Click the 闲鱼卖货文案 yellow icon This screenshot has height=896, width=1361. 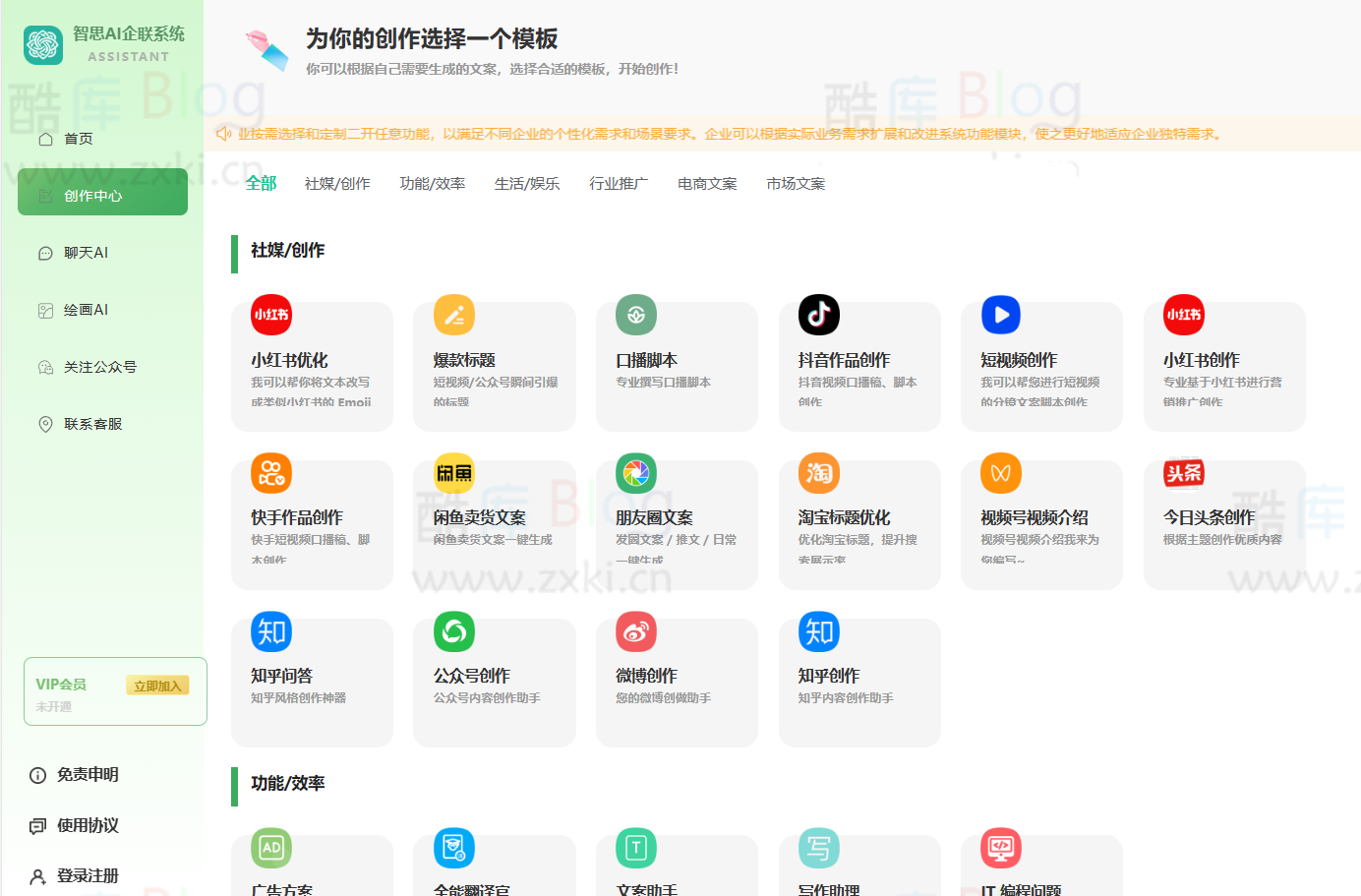coord(454,473)
